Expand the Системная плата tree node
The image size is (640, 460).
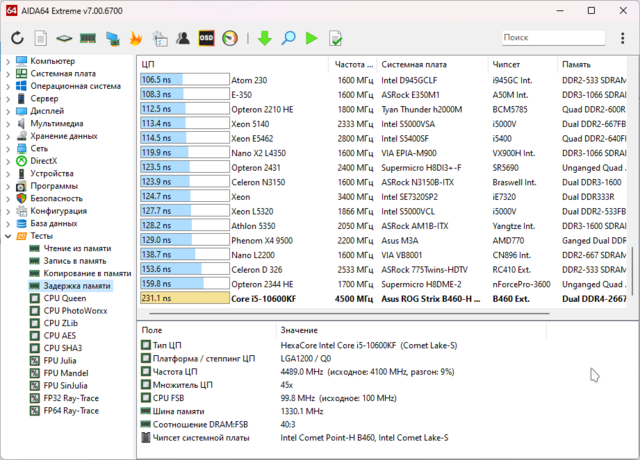[x=8, y=73]
